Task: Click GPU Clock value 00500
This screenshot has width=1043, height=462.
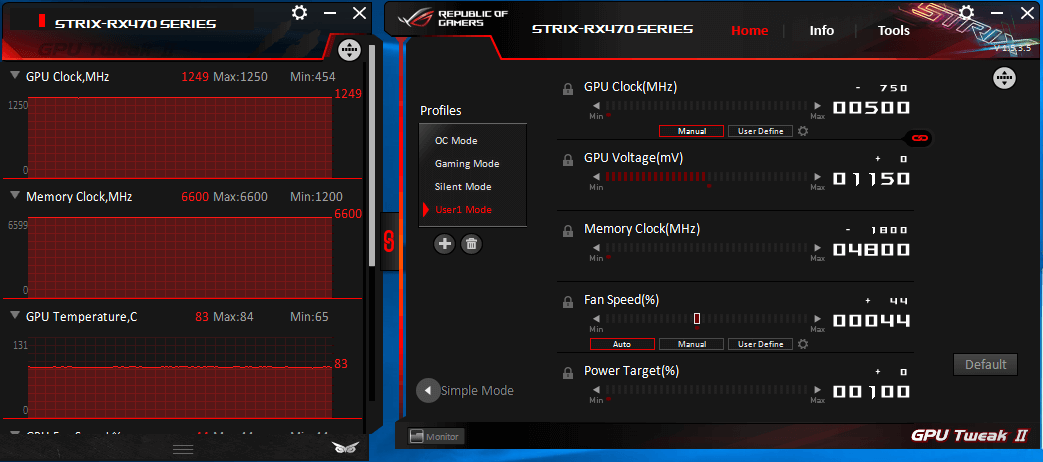Action: pyautogui.click(x=871, y=108)
